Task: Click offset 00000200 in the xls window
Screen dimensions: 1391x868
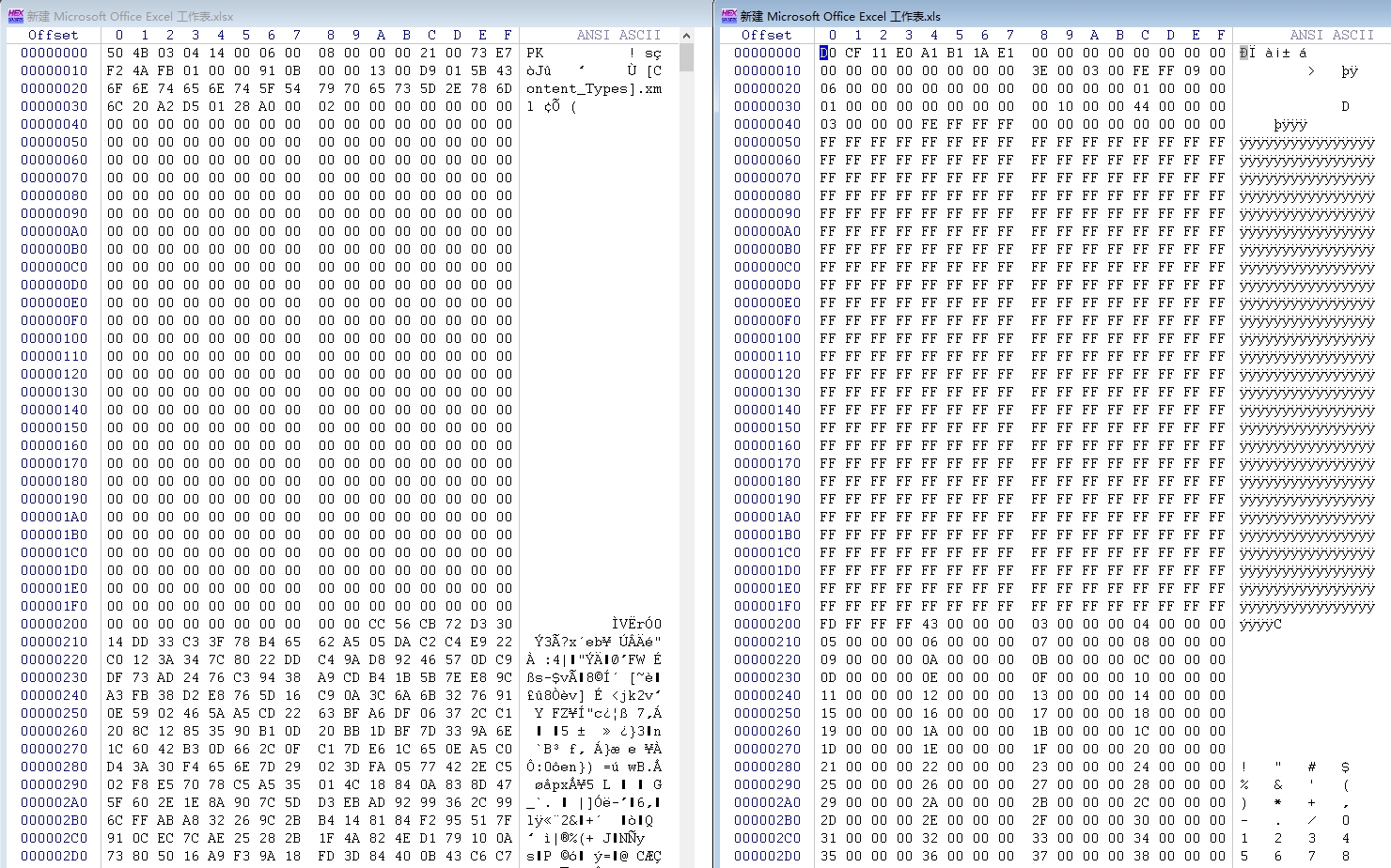Action: pos(767,624)
